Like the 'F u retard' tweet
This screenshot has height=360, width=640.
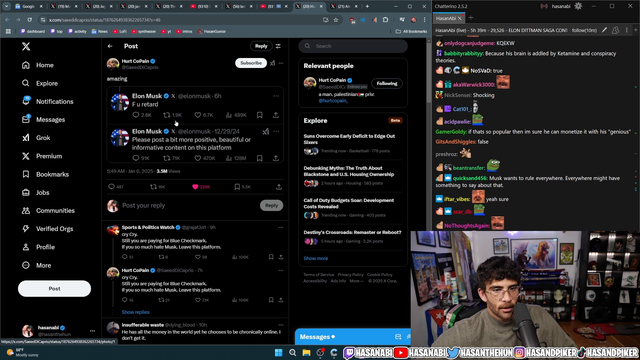204,115
